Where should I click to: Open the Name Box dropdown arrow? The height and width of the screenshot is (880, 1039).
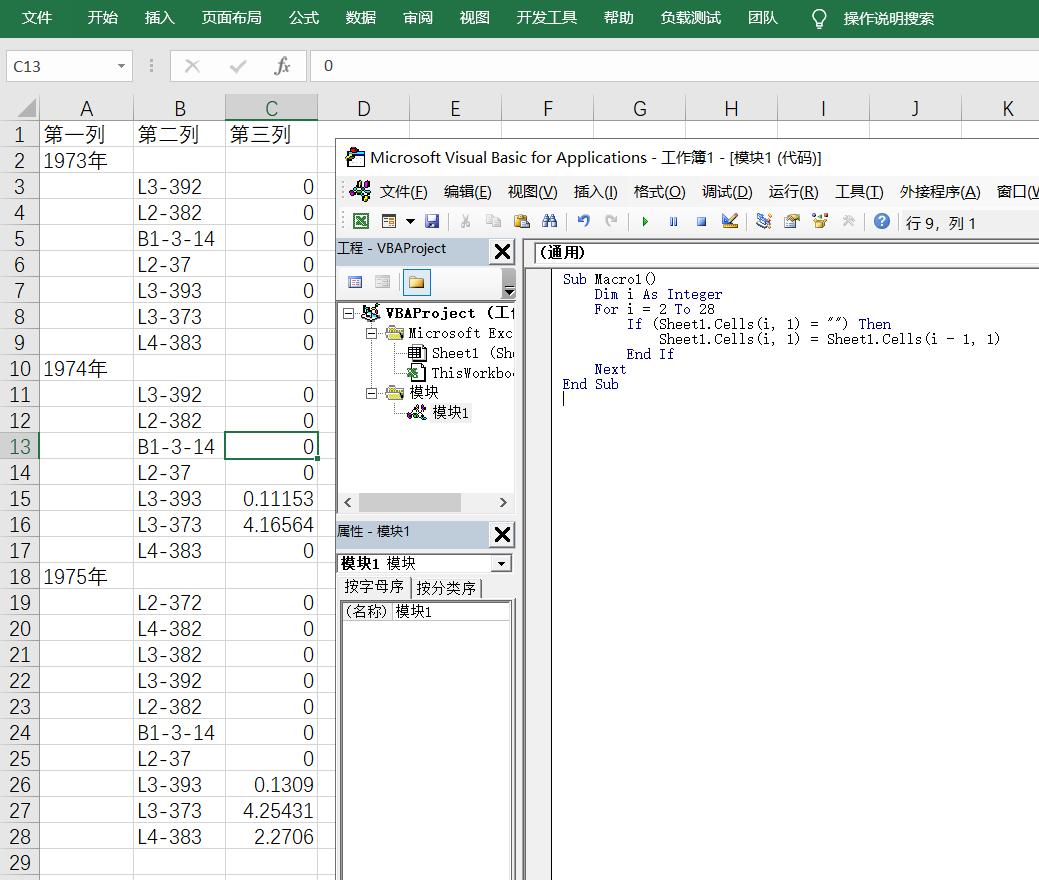tap(121, 67)
